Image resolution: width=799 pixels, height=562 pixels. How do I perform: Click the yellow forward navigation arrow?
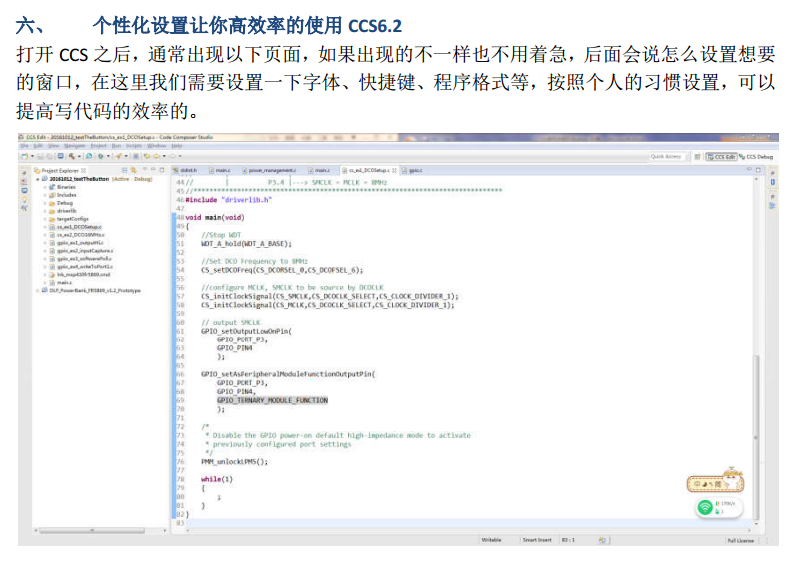tap(156, 156)
